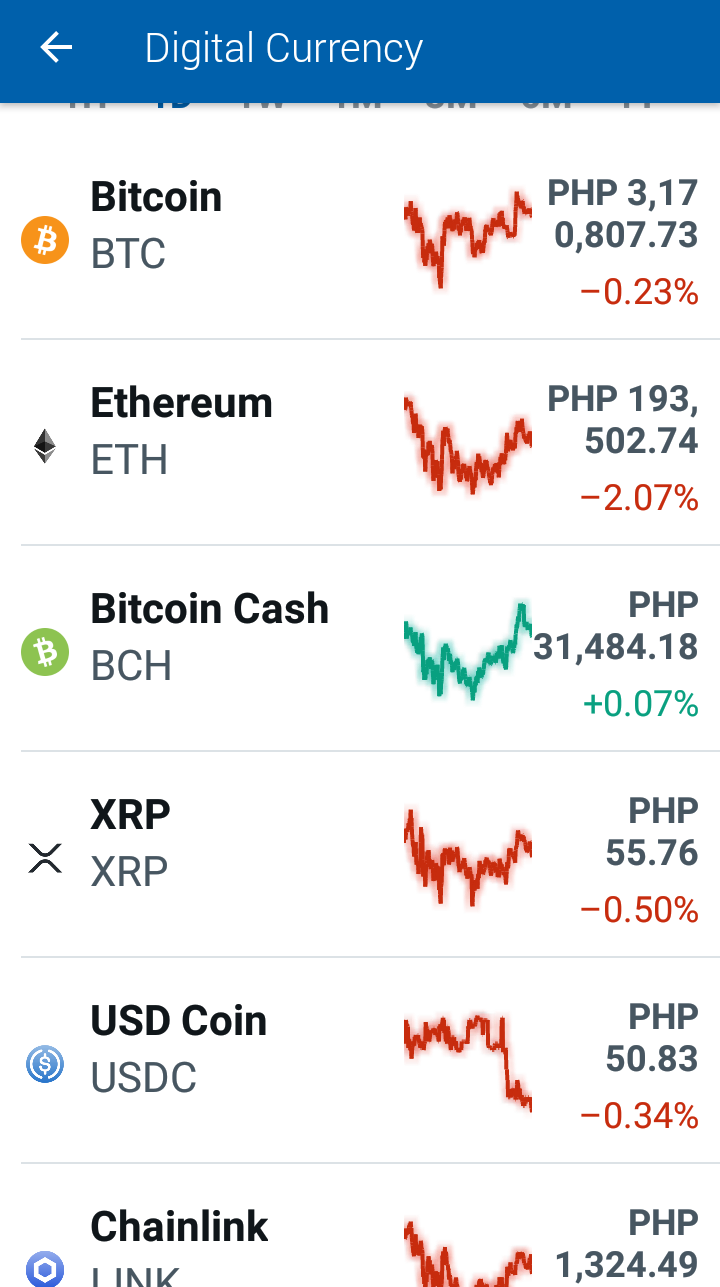Tap the Bitcoin Cash +0.07% change

tap(640, 704)
